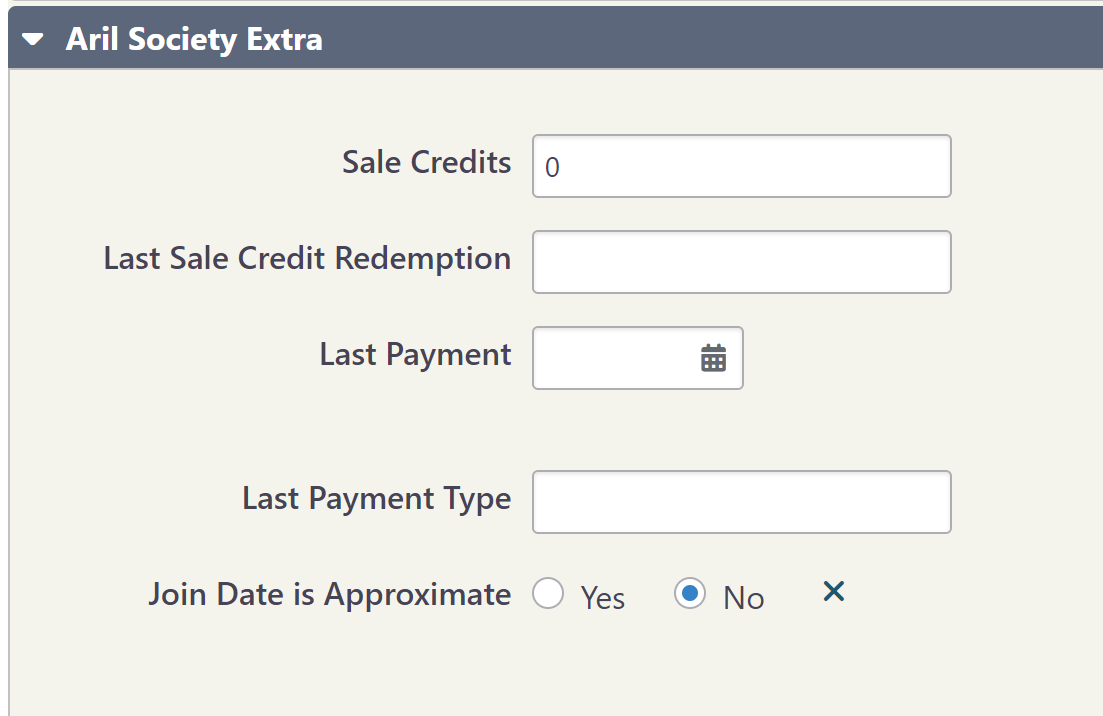Focus the Last Payment Type text field
Viewport: 1103px width, 716px height.
741,502
